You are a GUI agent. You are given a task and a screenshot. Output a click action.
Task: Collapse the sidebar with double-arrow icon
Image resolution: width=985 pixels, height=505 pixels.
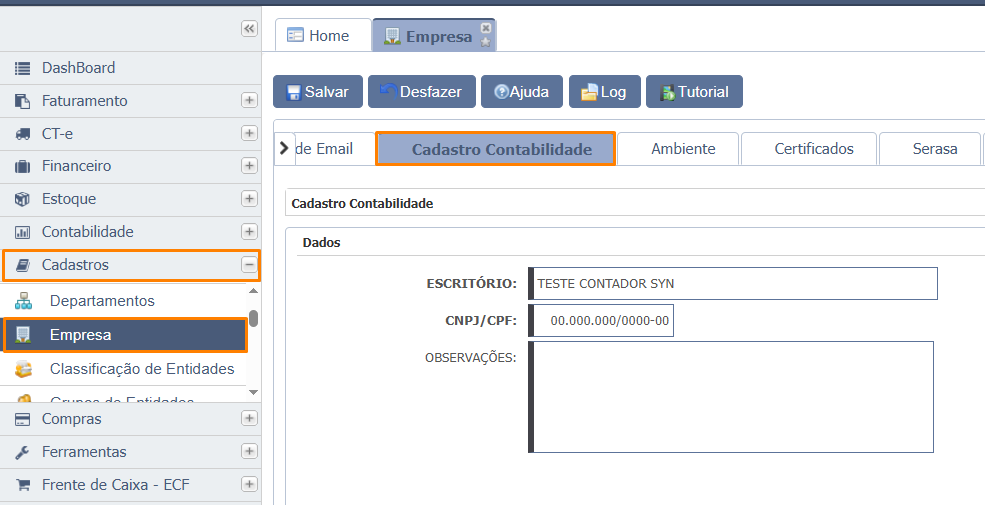click(249, 29)
